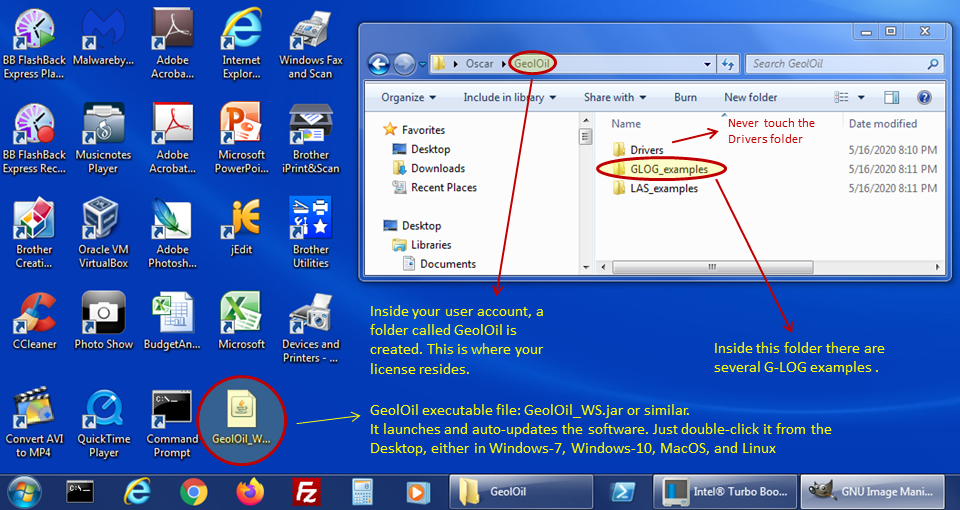
Task: Select Desktop under Favorites
Action: 422,149
